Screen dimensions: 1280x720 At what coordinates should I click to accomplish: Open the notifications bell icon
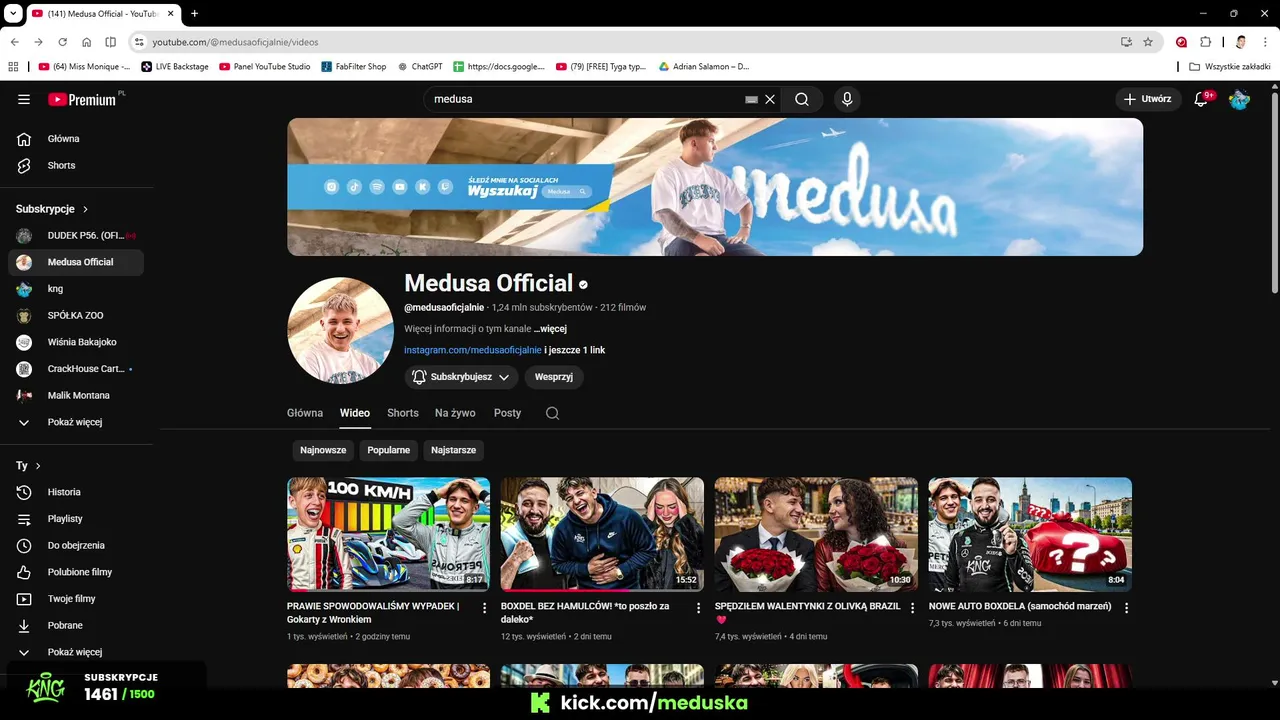point(1201,99)
